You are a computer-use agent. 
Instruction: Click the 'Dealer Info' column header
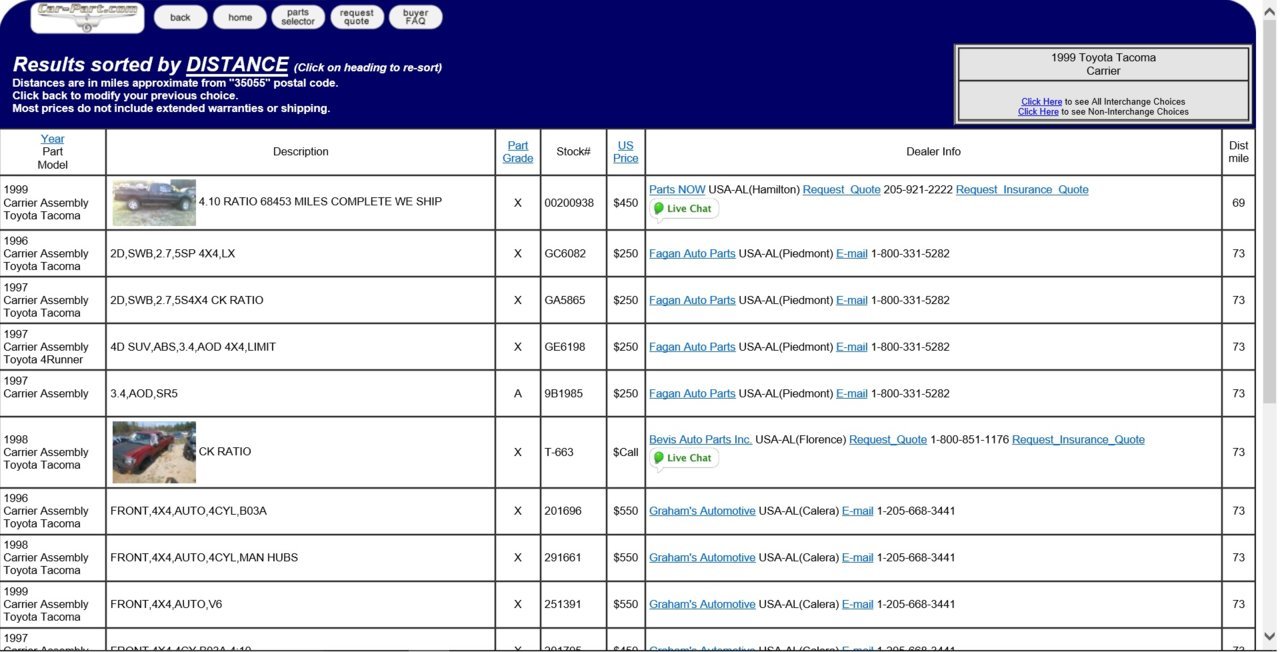point(934,152)
